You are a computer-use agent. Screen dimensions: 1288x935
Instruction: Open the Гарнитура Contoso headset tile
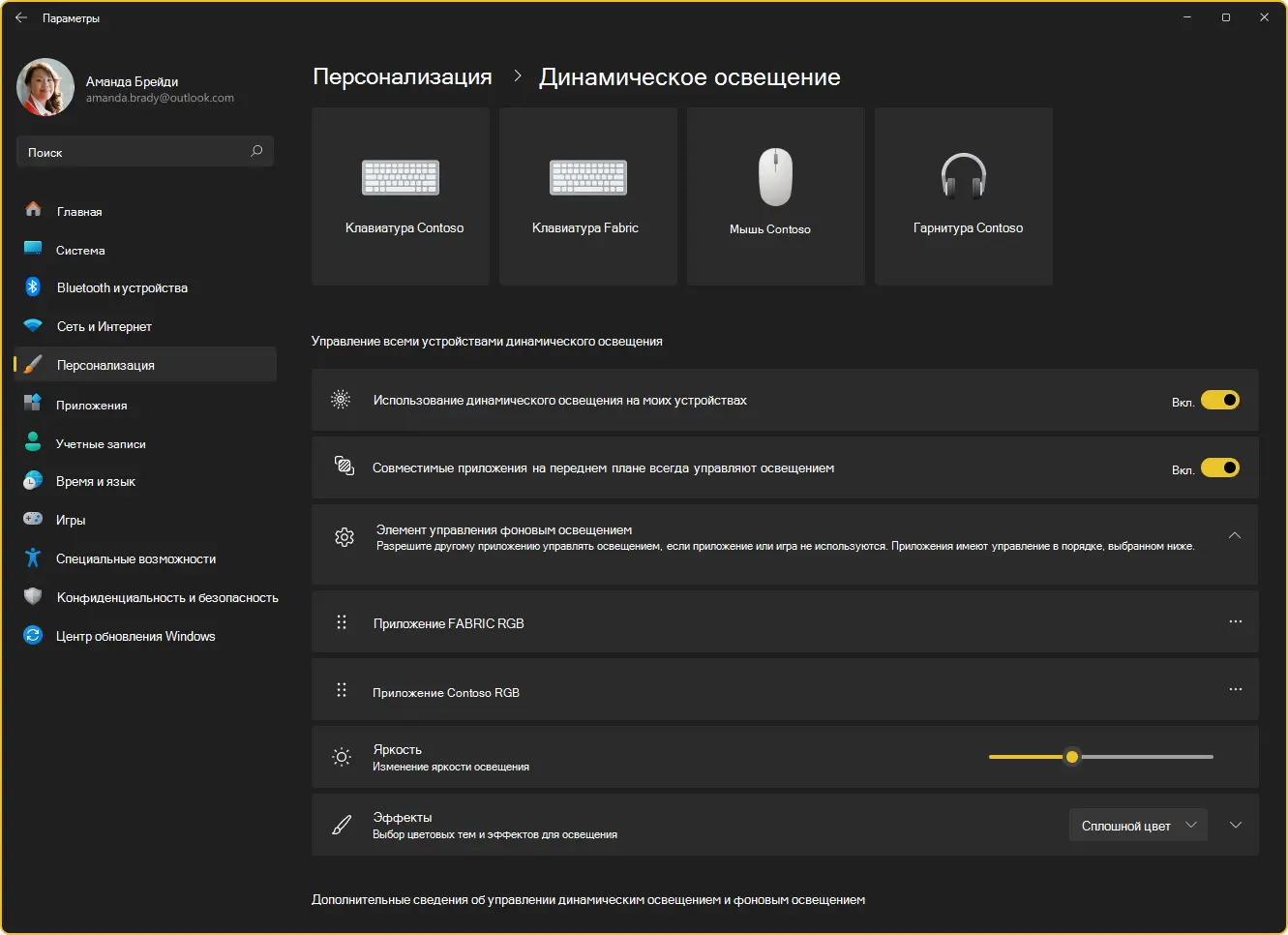click(x=963, y=196)
